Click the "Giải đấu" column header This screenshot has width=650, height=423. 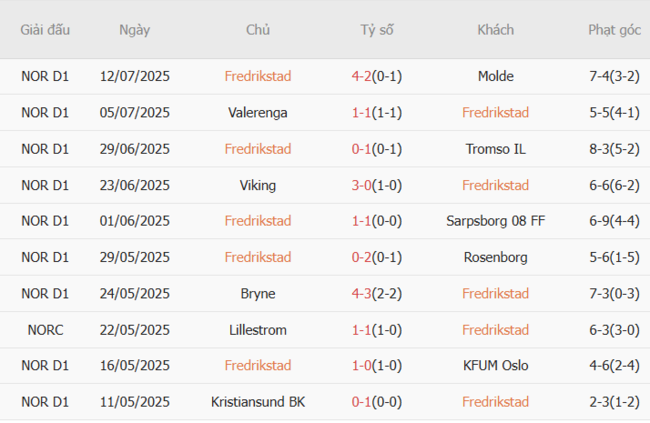point(45,30)
